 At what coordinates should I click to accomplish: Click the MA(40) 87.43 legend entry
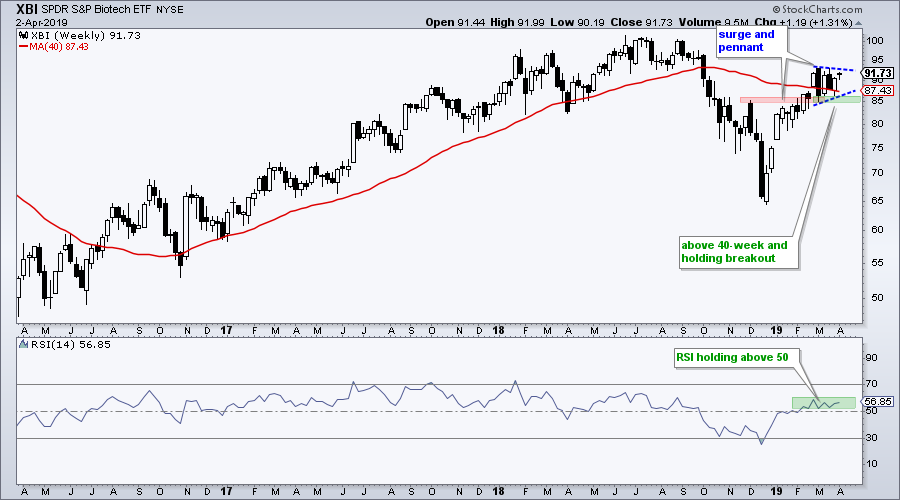click(x=55, y=46)
